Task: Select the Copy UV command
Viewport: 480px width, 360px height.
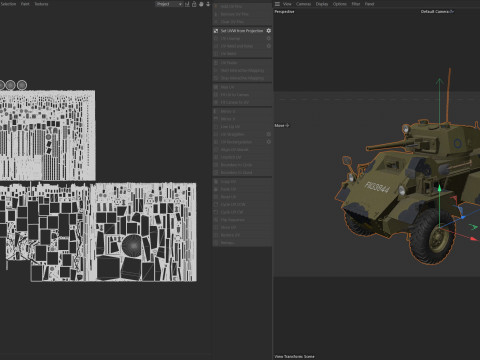Action: (242, 182)
